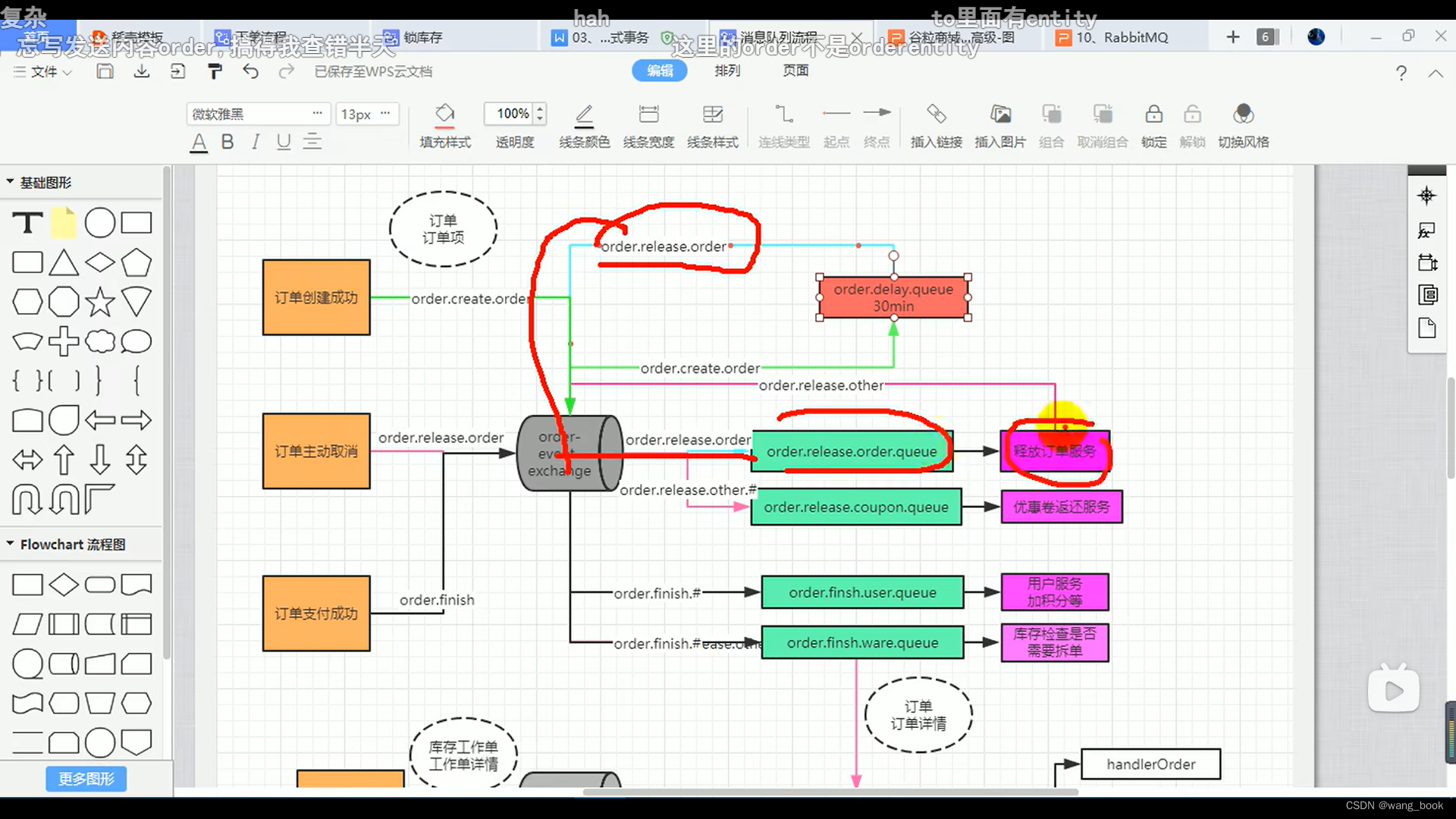Toggle italic text formatting
This screenshot has height=819, width=1456.
point(256,142)
